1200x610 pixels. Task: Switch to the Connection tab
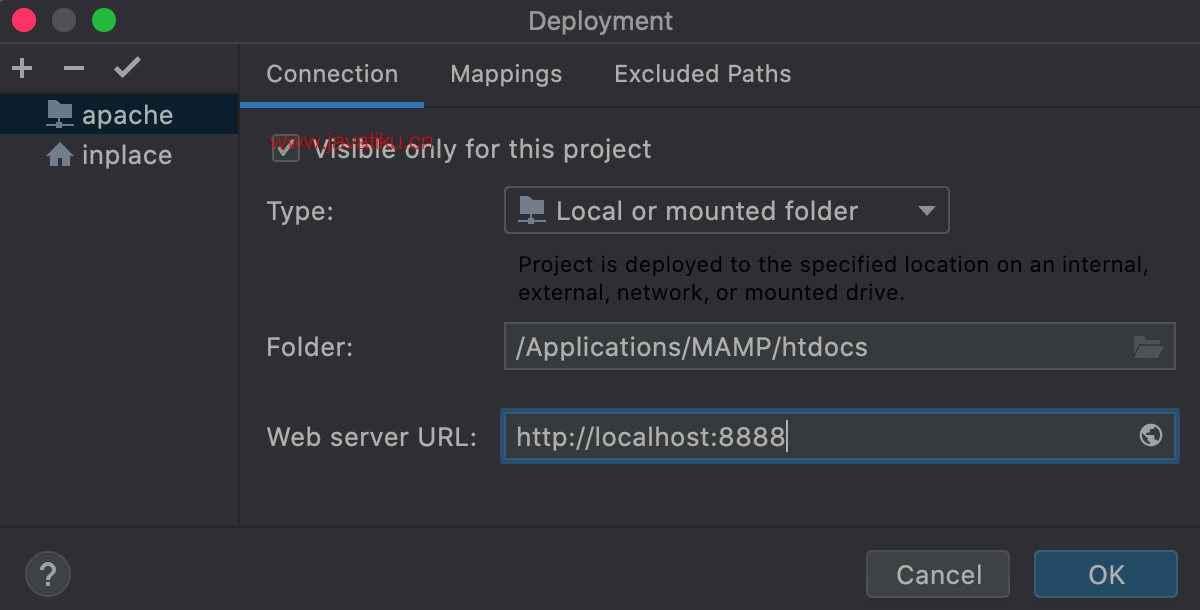click(332, 74)
